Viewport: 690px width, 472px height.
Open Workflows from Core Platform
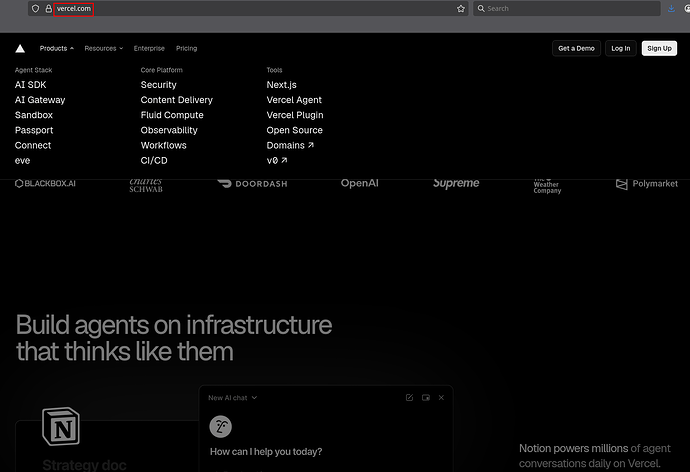point(164,146)
